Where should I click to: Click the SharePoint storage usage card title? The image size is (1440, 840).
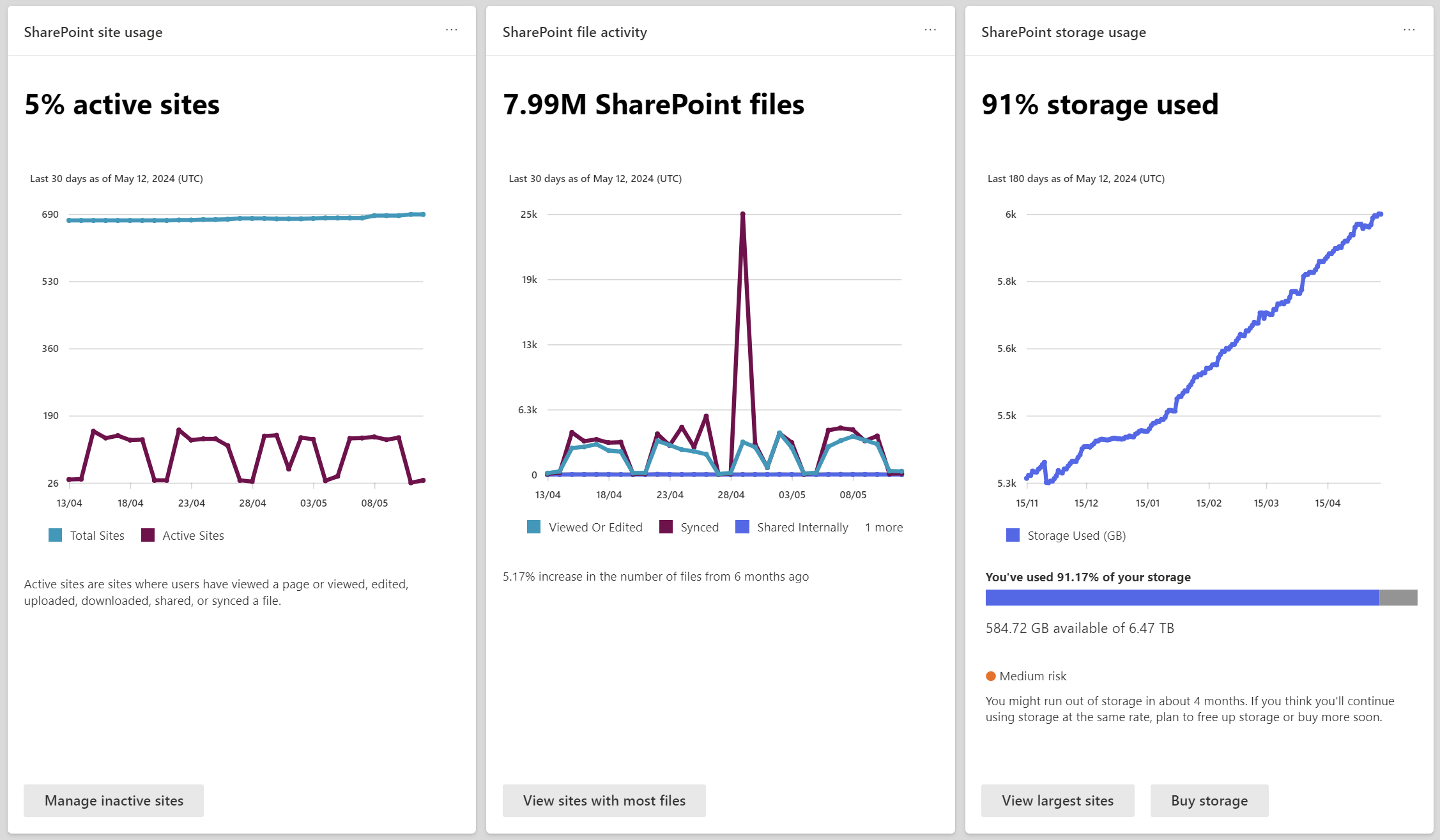1063,32
